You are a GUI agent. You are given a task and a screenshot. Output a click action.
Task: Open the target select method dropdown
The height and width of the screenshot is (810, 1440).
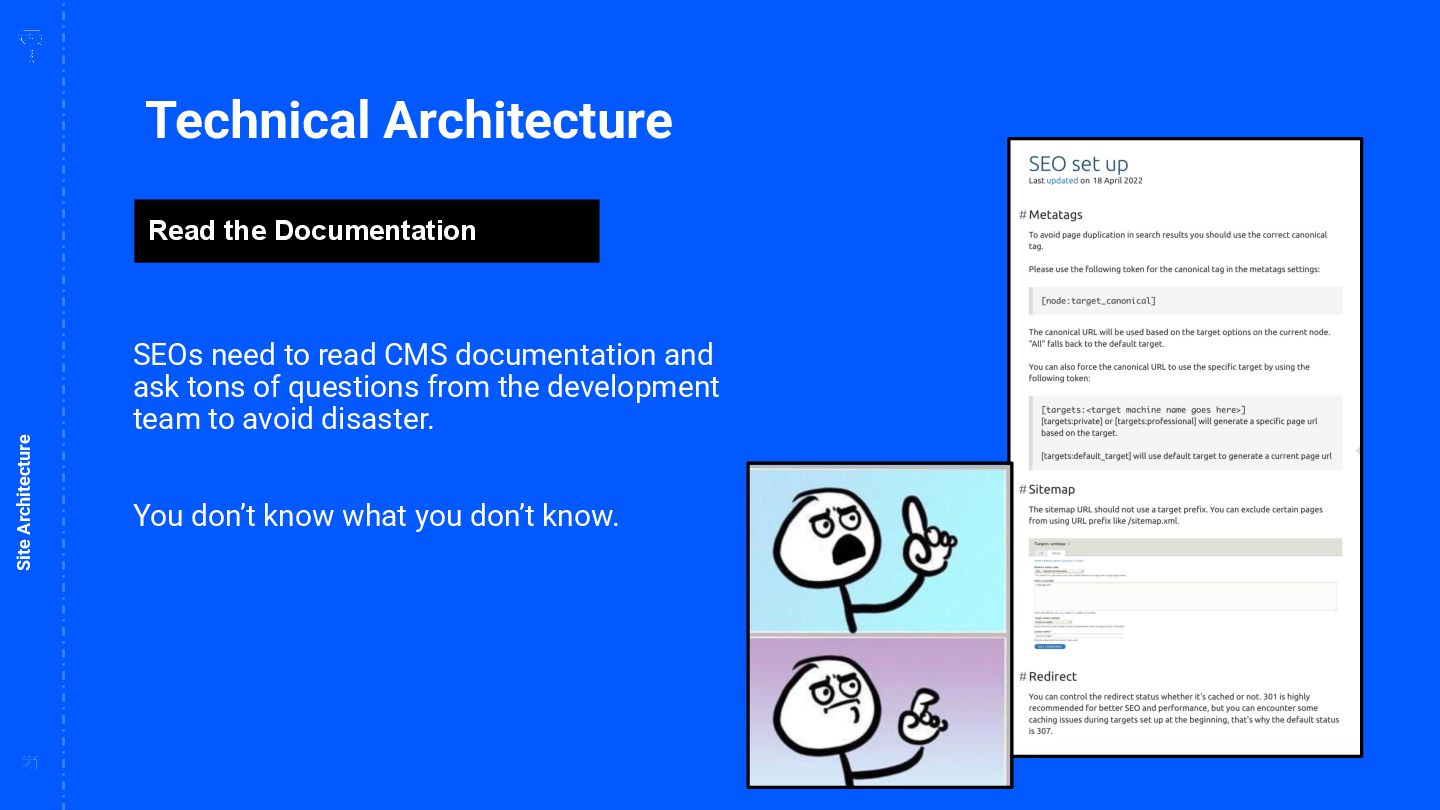(1053, 622)
